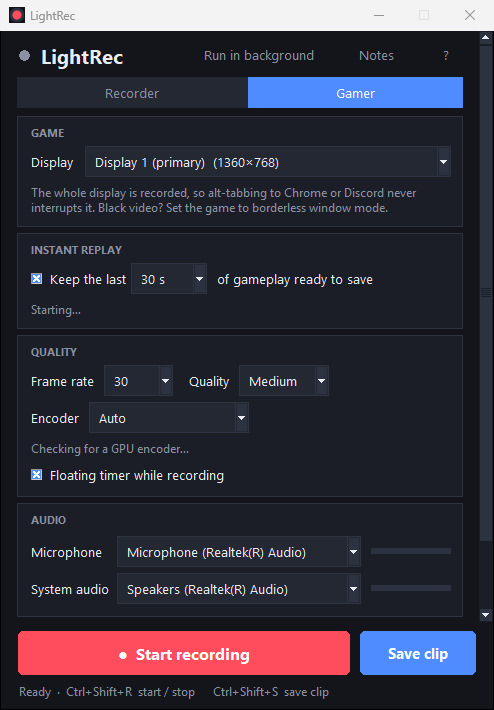Click the scrollbar up arrow
Screen dimensions: 494x710
[x=485, y=38]
